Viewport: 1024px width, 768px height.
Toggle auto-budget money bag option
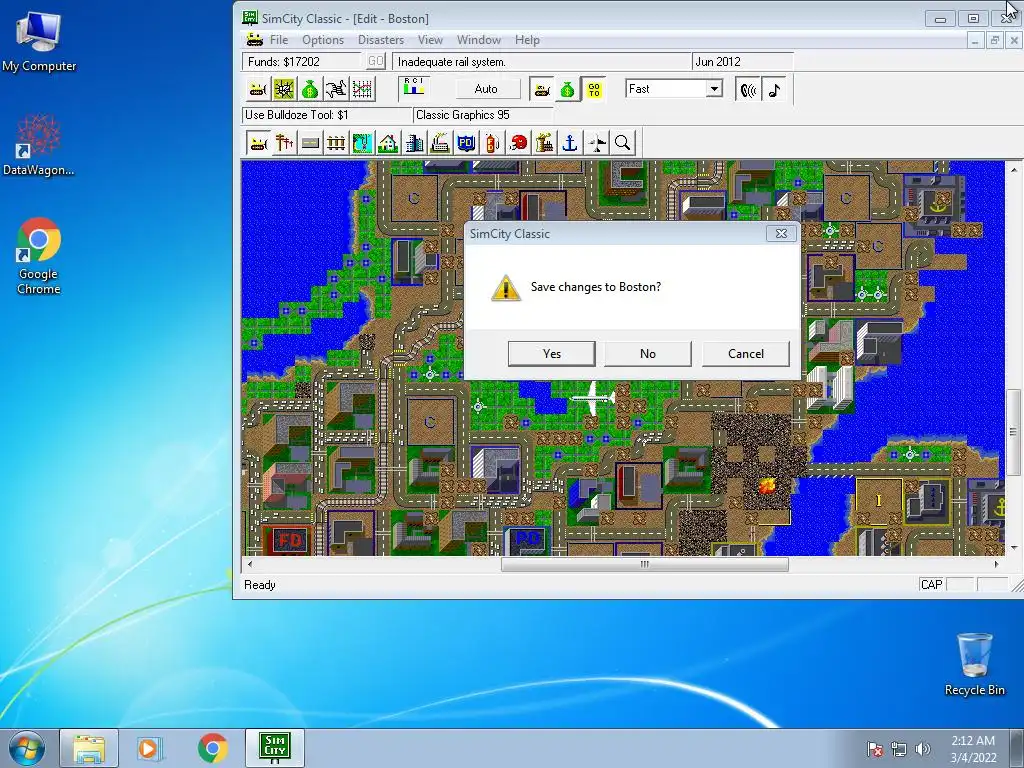pyautogui.click(x=568, y=89)
